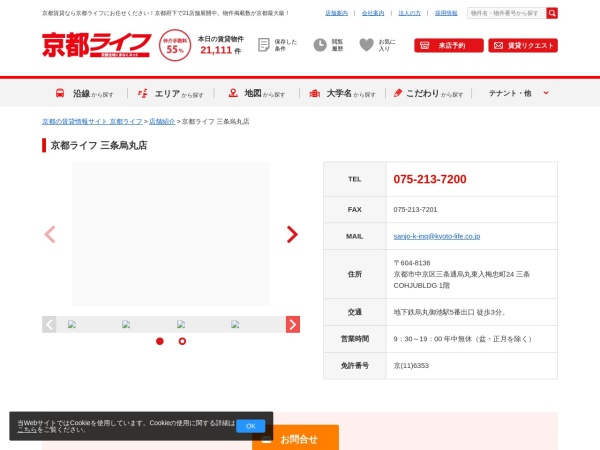Click the 来店予約 button
This screenshot has height=450, width=600.
click(x=448, y=46)
